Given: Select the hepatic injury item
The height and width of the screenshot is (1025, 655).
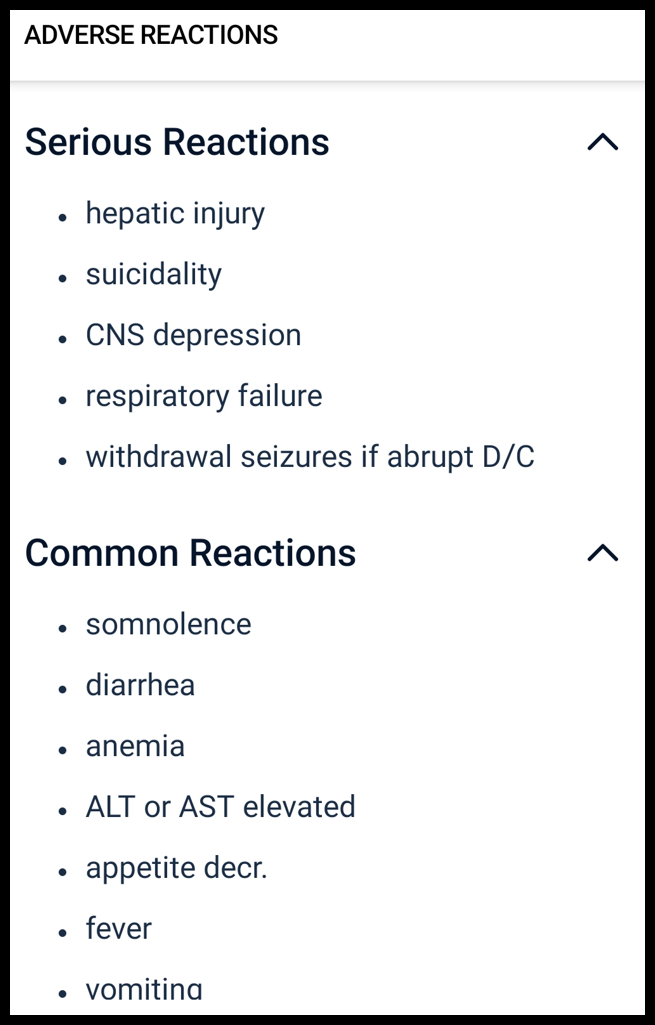Looking at the screenshot, I should 175,213.
